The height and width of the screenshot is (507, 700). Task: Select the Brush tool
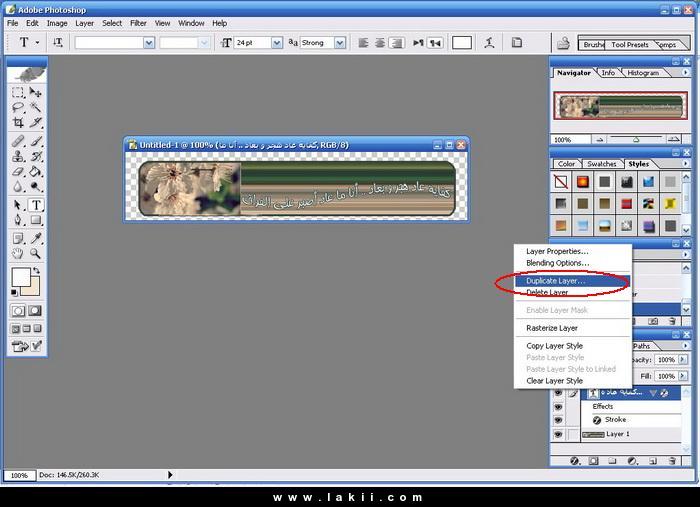pos(36,141)
